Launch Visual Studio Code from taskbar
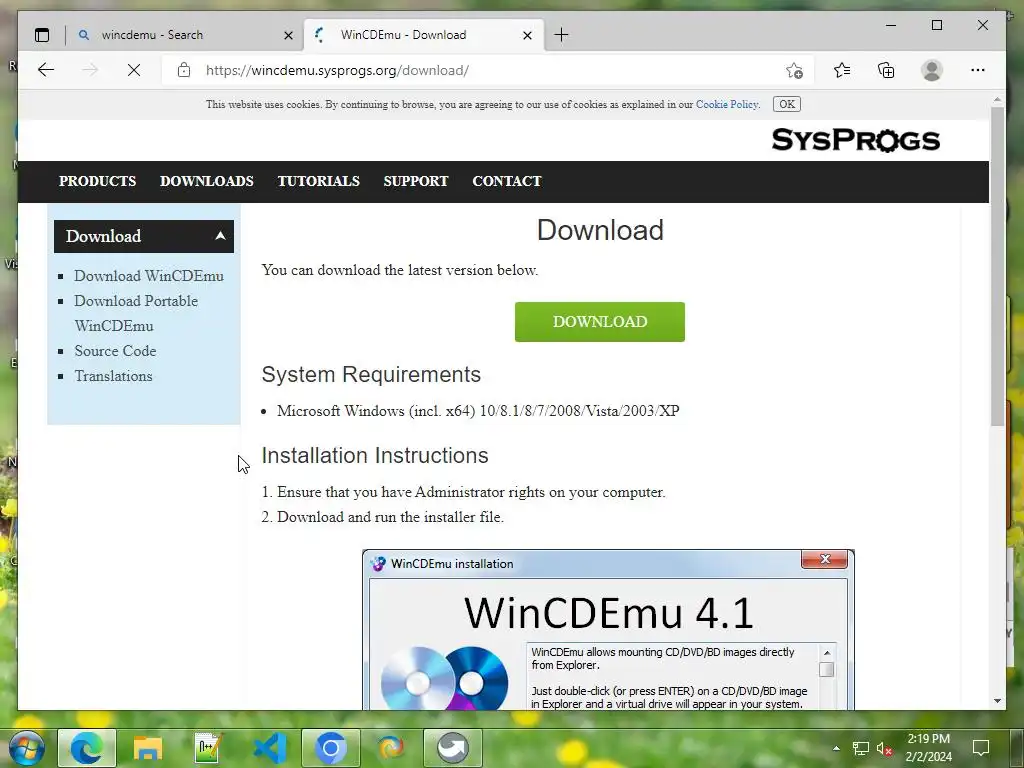The width and height of the screenshot is (1024, 768). pyautogui.click(x=269, y=748)
